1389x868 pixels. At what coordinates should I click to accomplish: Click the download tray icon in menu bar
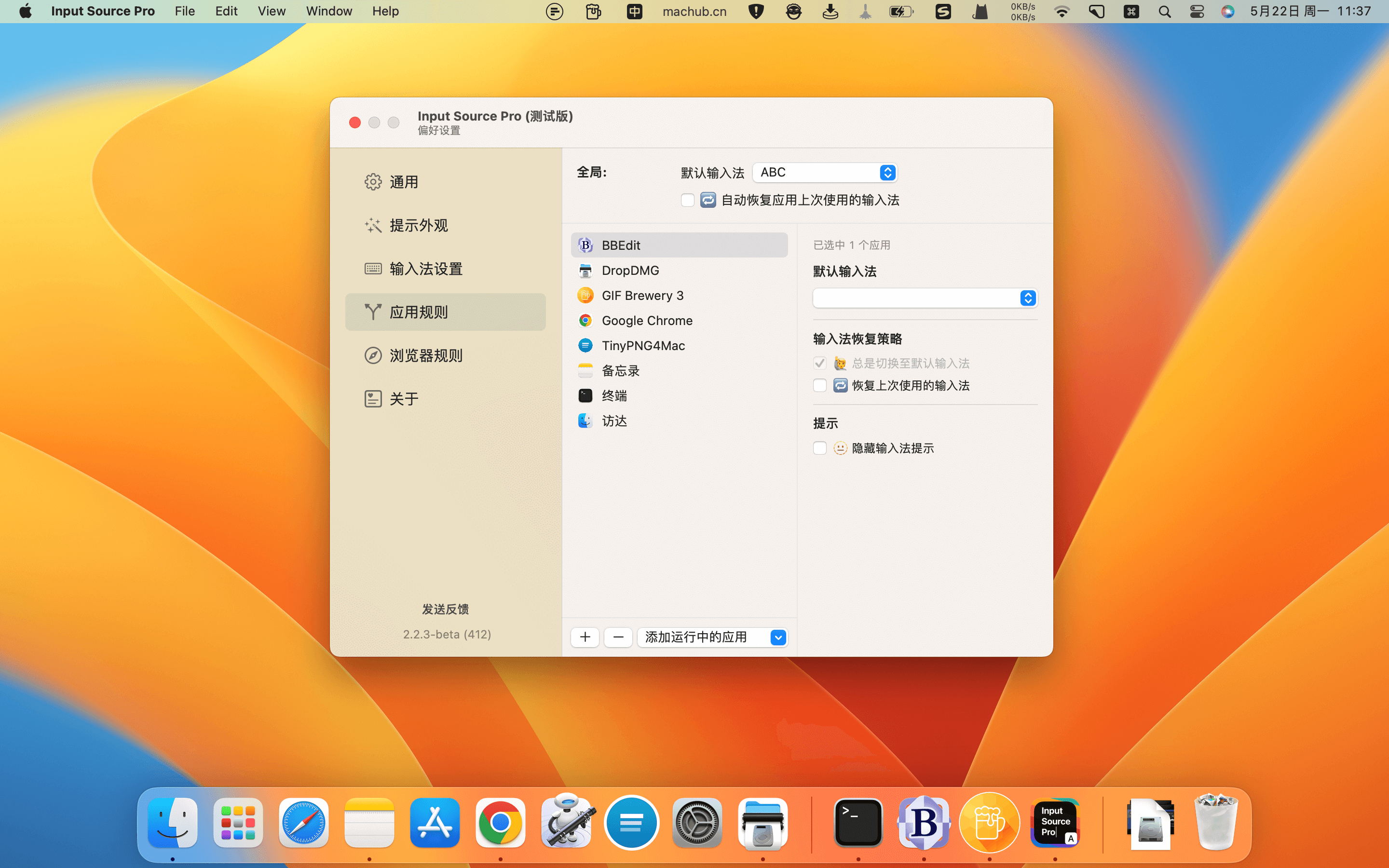(x=830, y=12)
